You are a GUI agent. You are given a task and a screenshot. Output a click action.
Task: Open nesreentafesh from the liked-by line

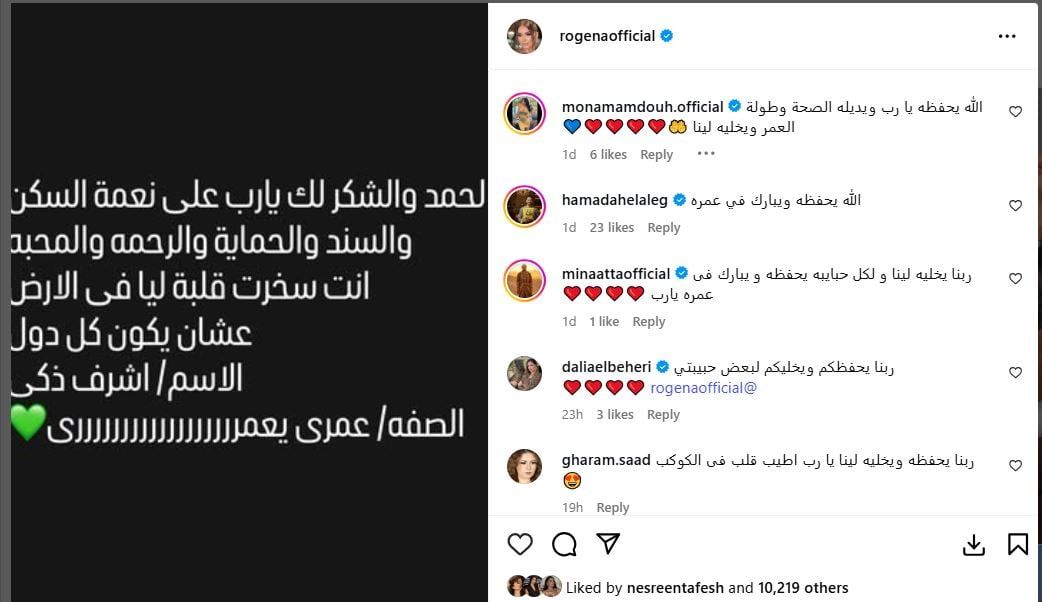675,588
